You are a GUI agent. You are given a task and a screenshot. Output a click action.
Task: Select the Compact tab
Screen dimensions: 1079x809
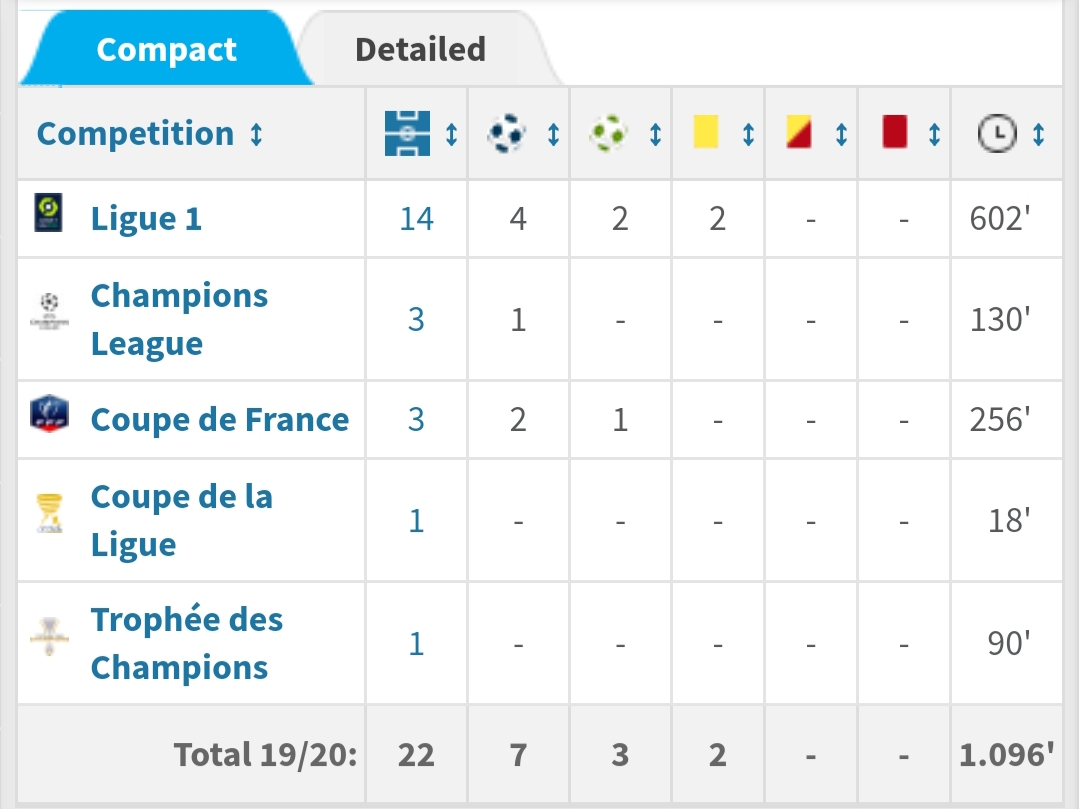(166, 50)
